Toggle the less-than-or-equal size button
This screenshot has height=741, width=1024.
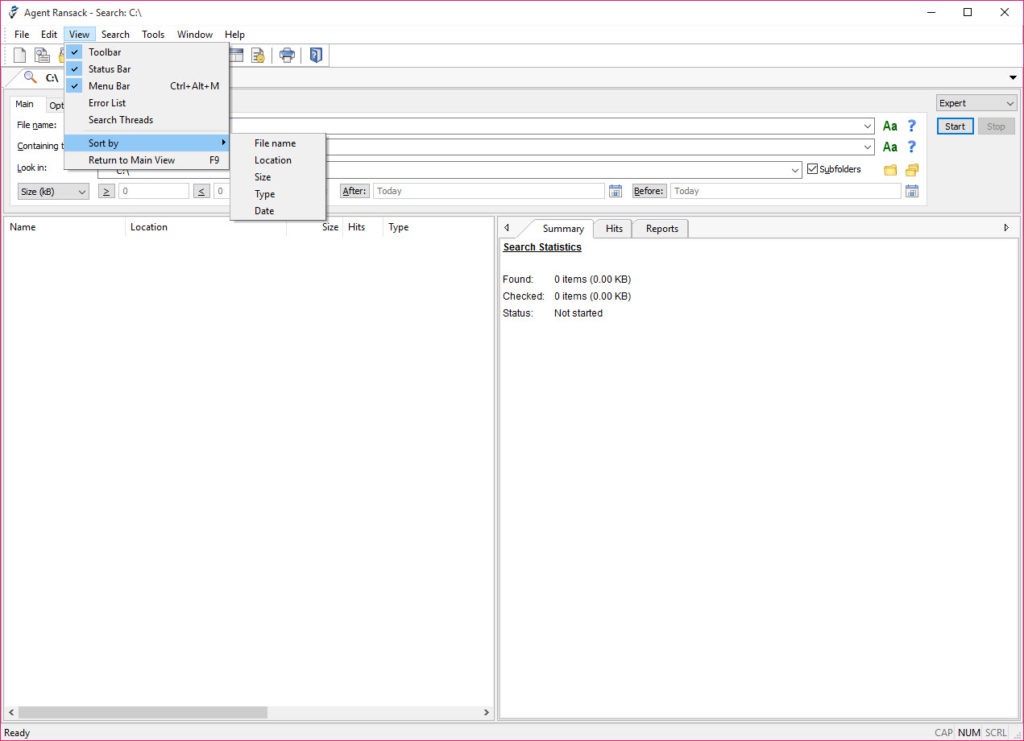[202, 191]
